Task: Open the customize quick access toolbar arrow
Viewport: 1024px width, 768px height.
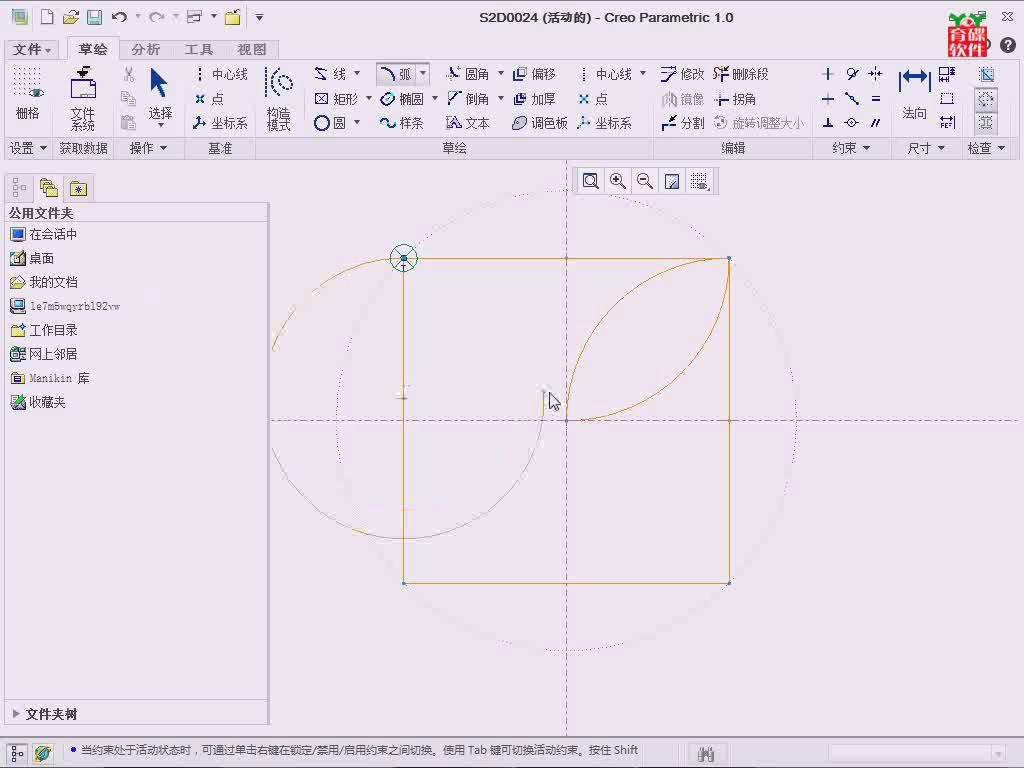Action: pyautogui.click(x=259, y=17)
